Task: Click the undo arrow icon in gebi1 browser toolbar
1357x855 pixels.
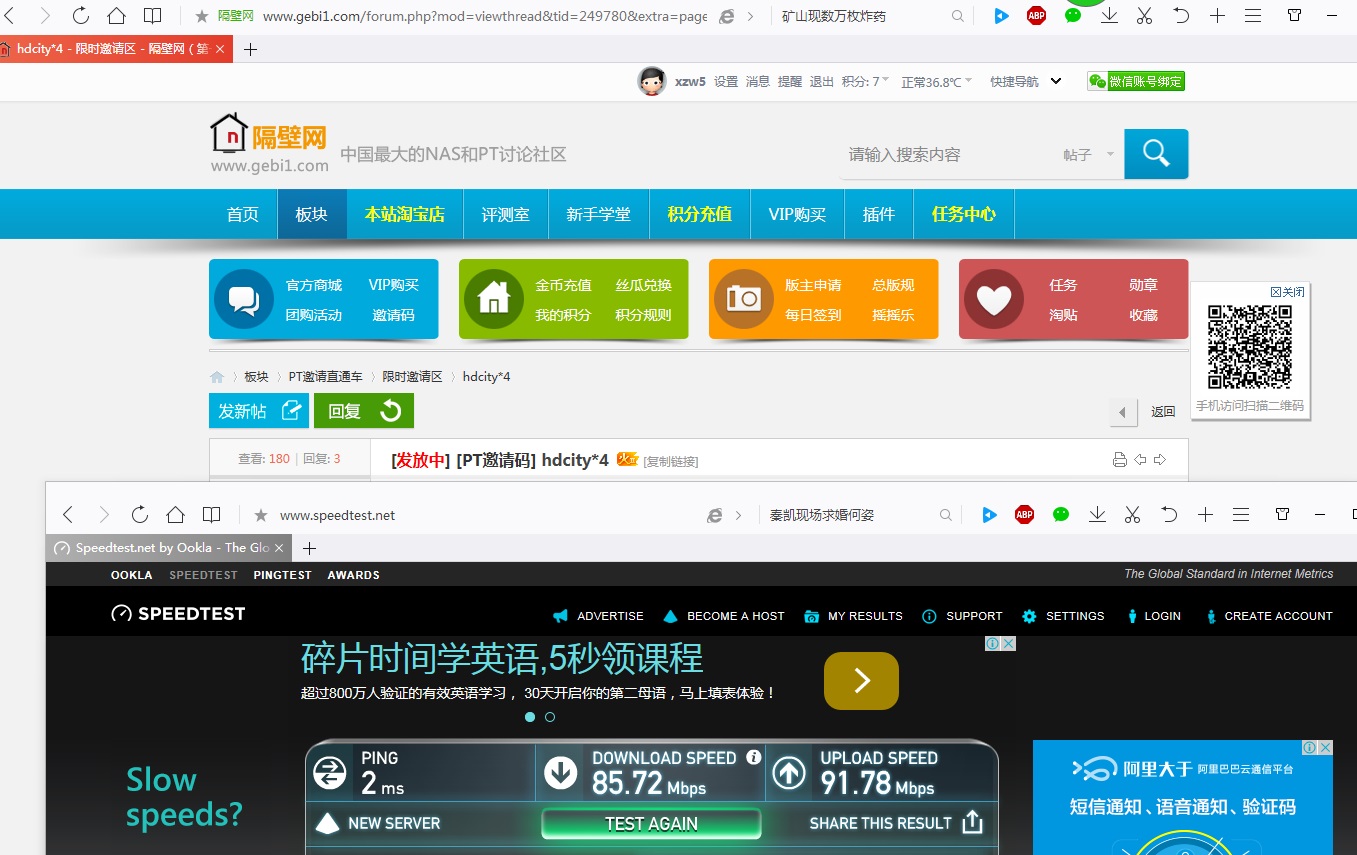Action: (x=1181, y=16)
